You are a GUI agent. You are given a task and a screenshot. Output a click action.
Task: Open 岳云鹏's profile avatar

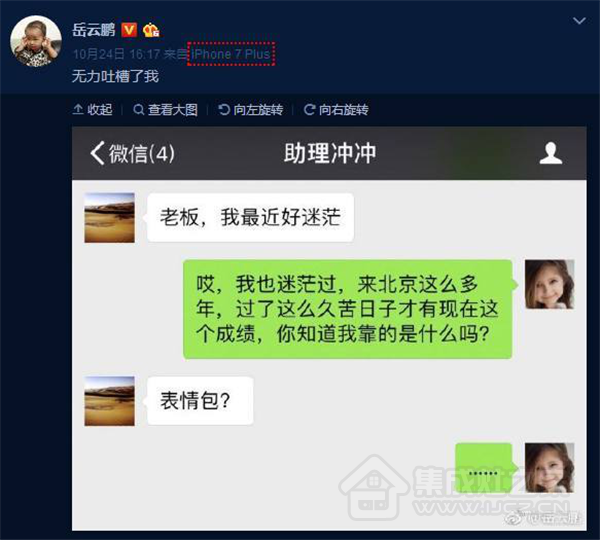point(36,41)
